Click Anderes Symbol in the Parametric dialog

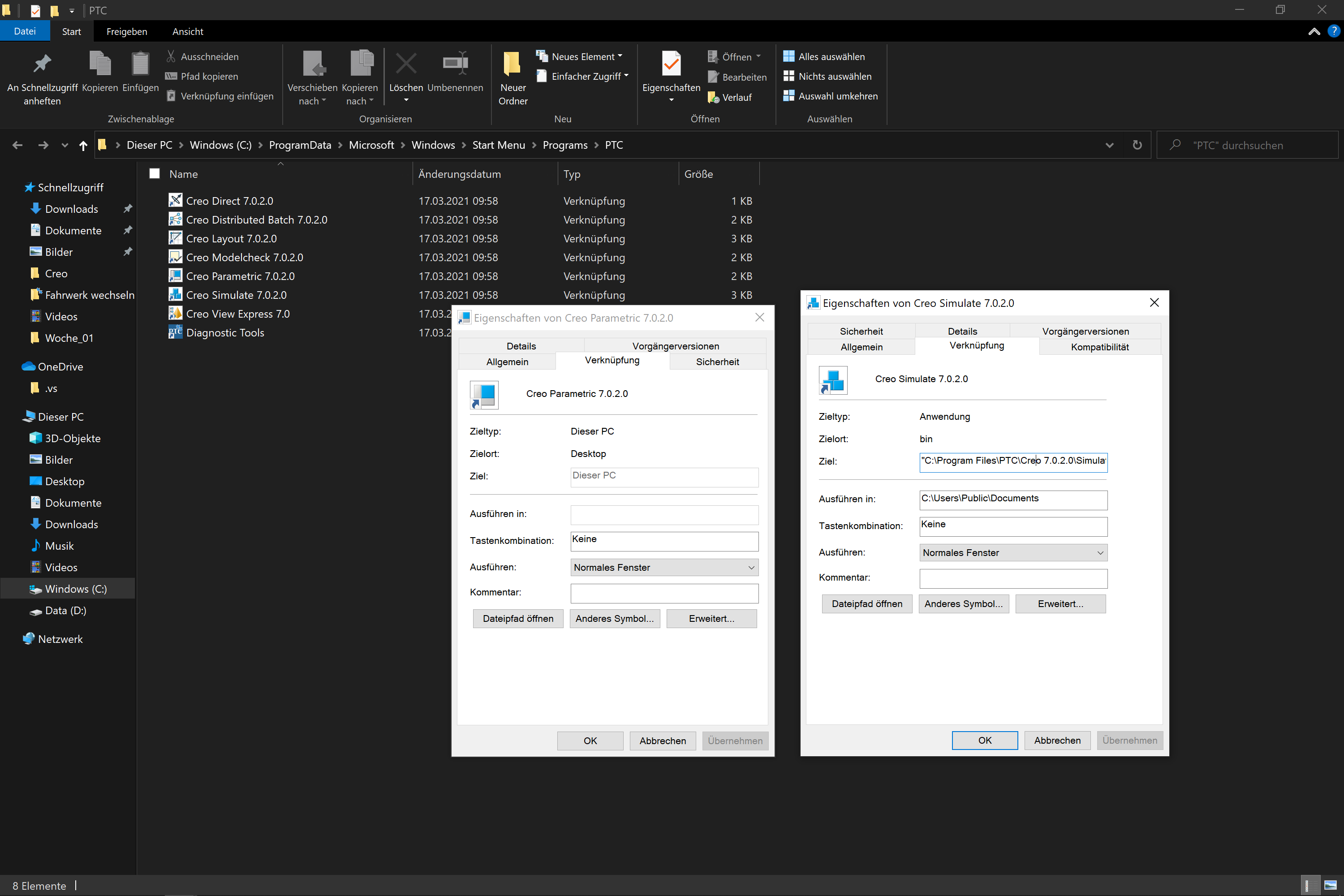click(x=615, y=618)
